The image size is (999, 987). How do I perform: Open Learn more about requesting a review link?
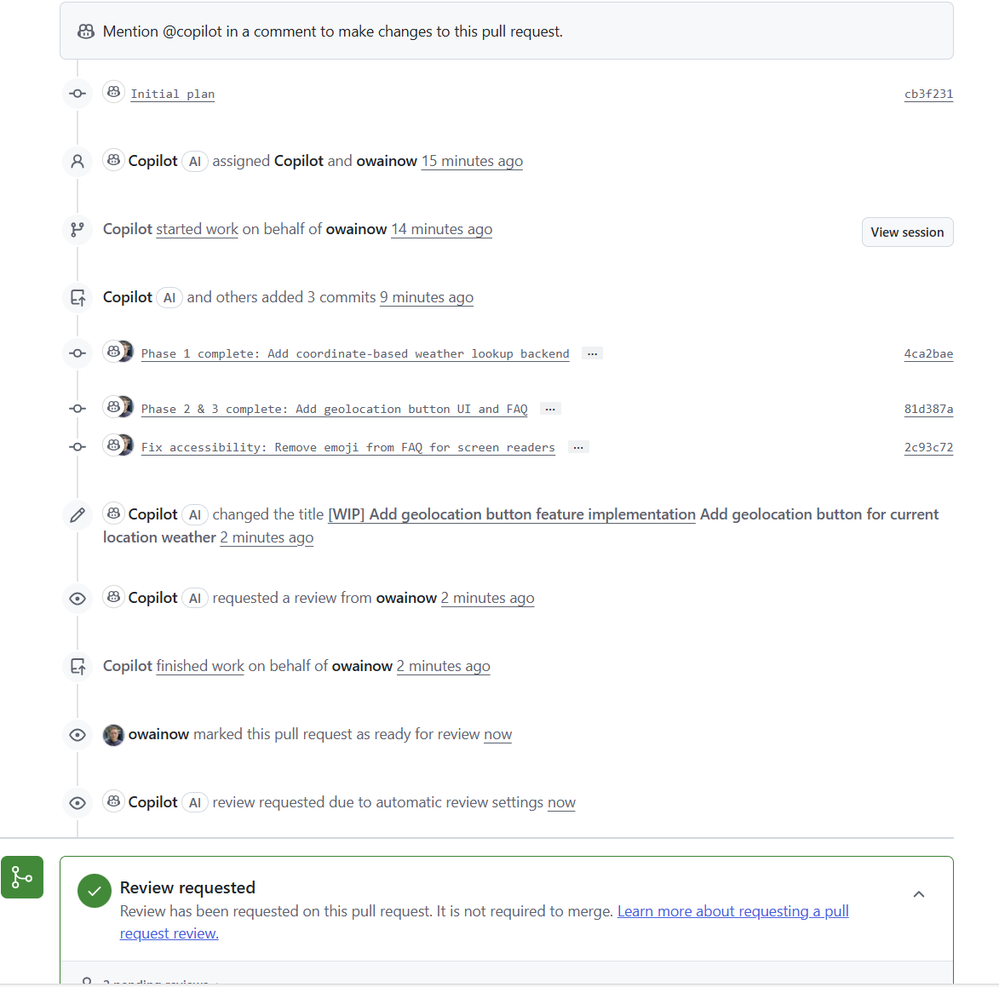tap(732, 911)
